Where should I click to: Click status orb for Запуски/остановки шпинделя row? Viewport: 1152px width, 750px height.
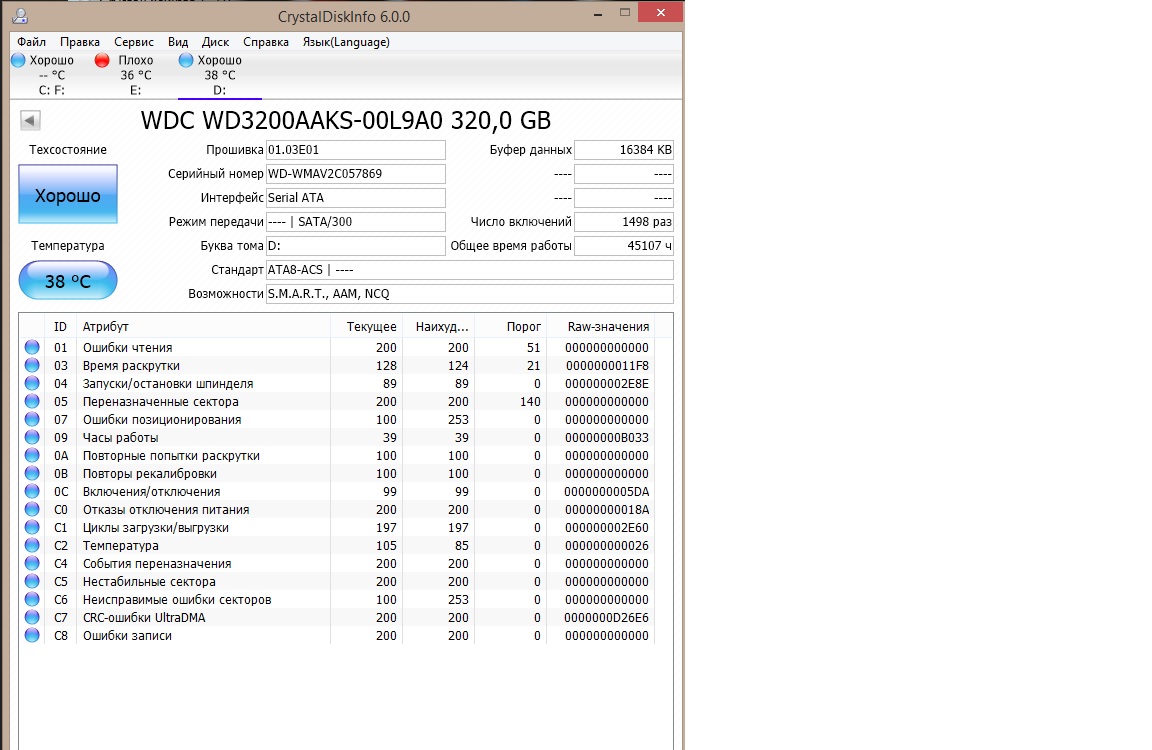pos(32,383)
